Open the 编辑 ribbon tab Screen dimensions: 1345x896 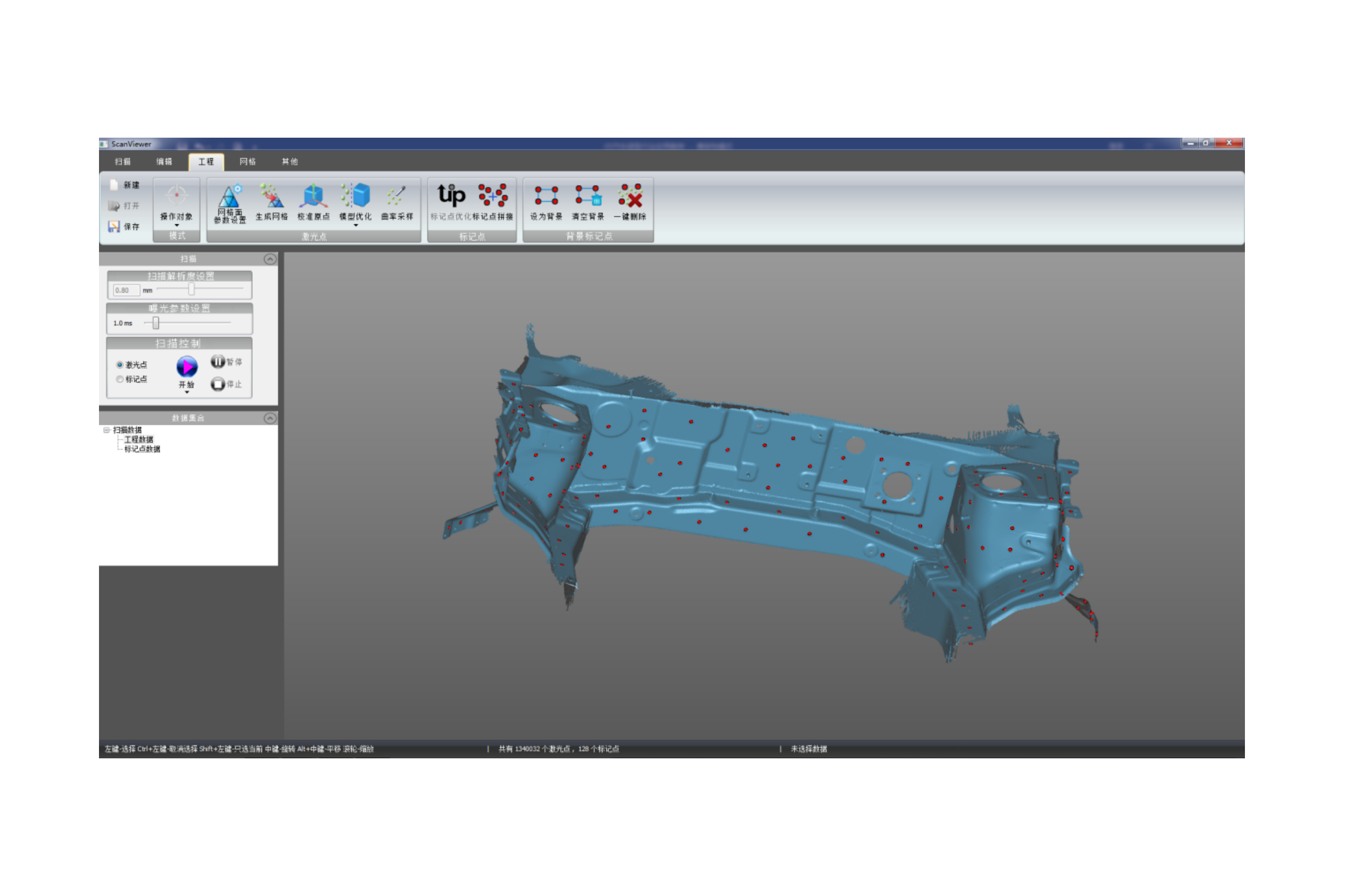tap(164, 162)
